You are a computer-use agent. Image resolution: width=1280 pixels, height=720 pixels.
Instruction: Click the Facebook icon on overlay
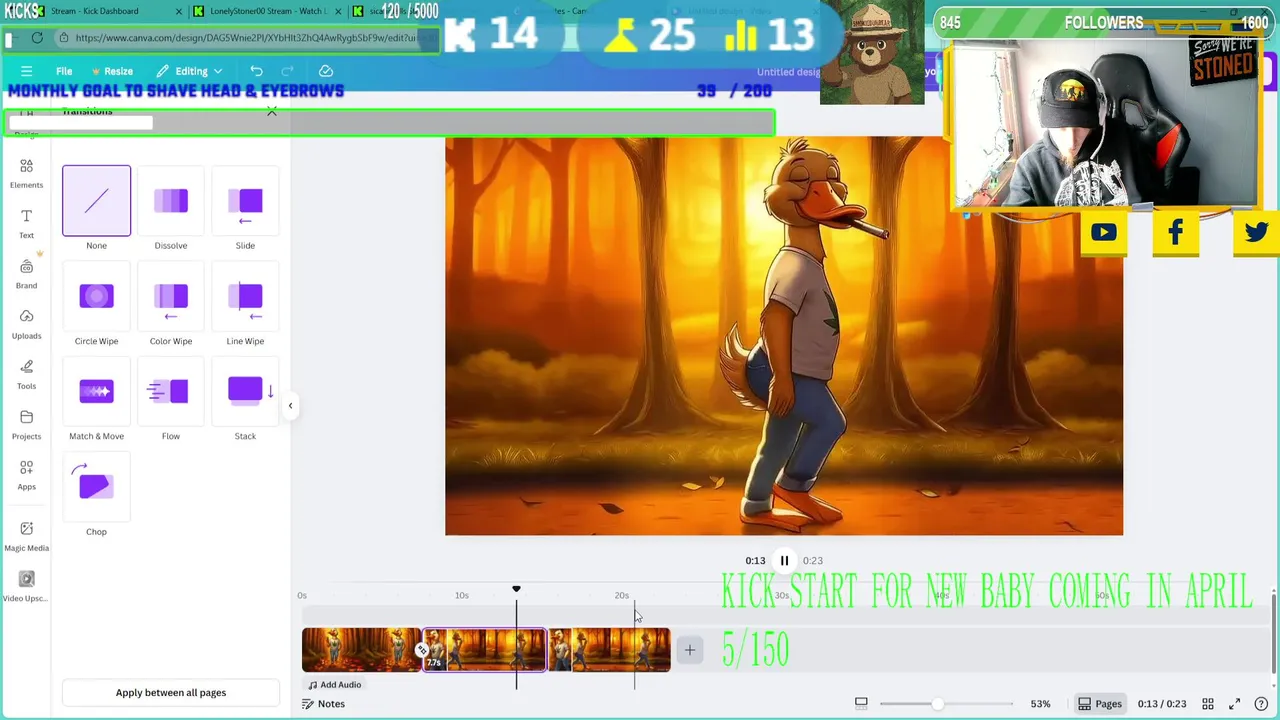pos(1176,233)
